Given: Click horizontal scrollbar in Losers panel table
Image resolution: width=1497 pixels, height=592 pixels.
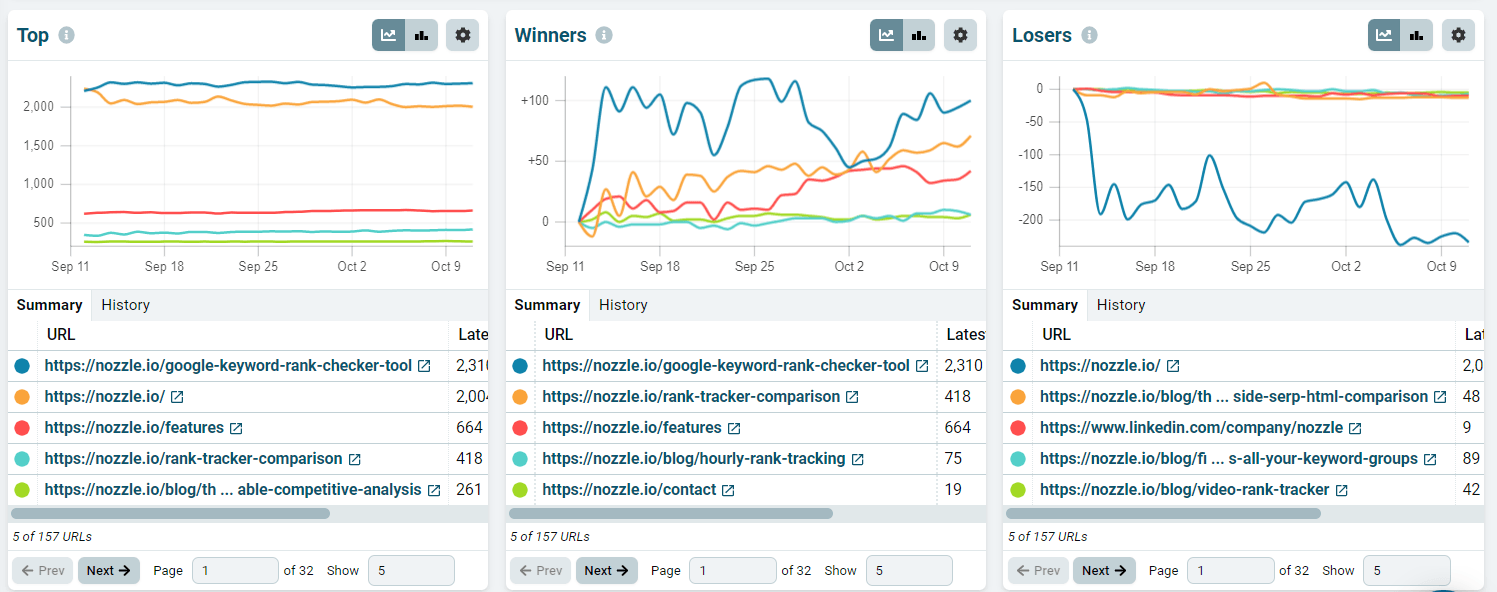Looking at the screenshot, I should click(1164, 513).
